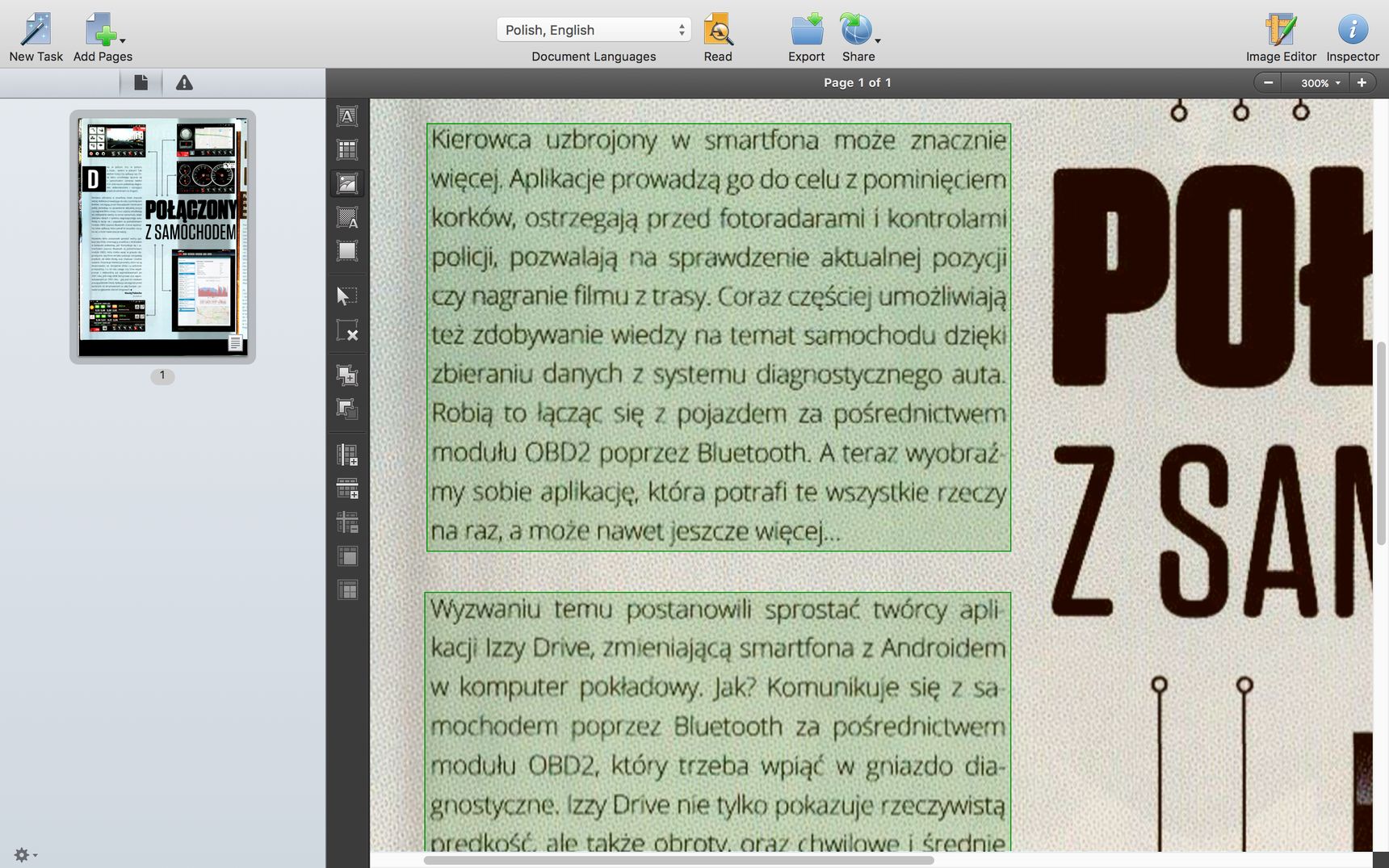This screenshot has height=868, width=1389.
Task: Click the page number 1 label
Action: click(162, 375)
